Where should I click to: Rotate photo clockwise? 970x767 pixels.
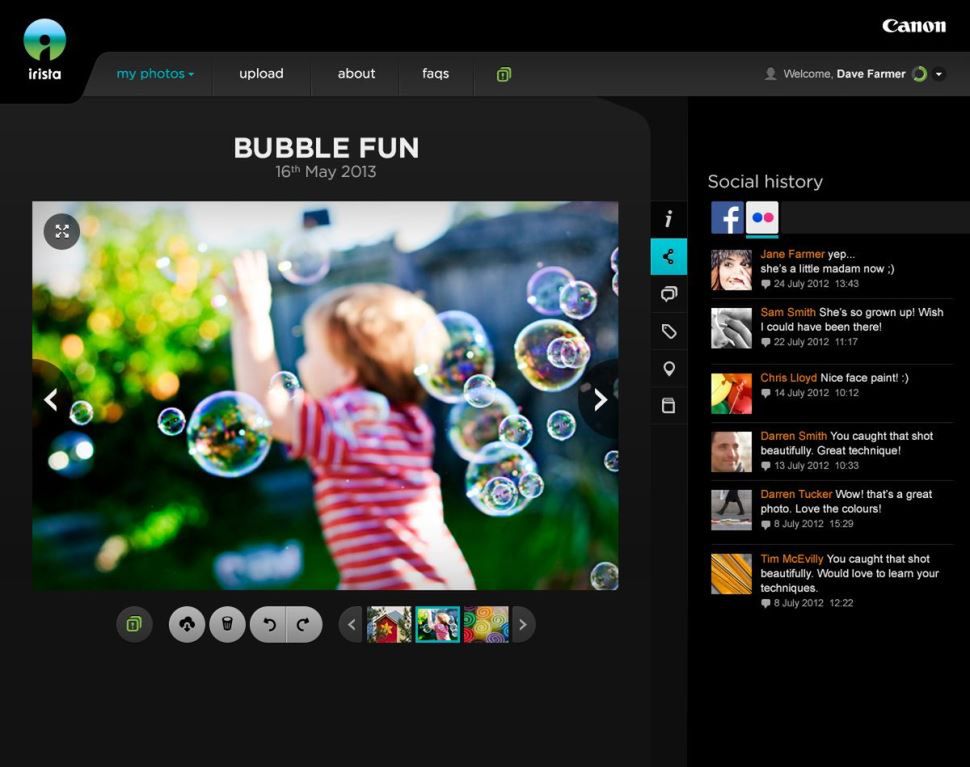coord(304,625)
